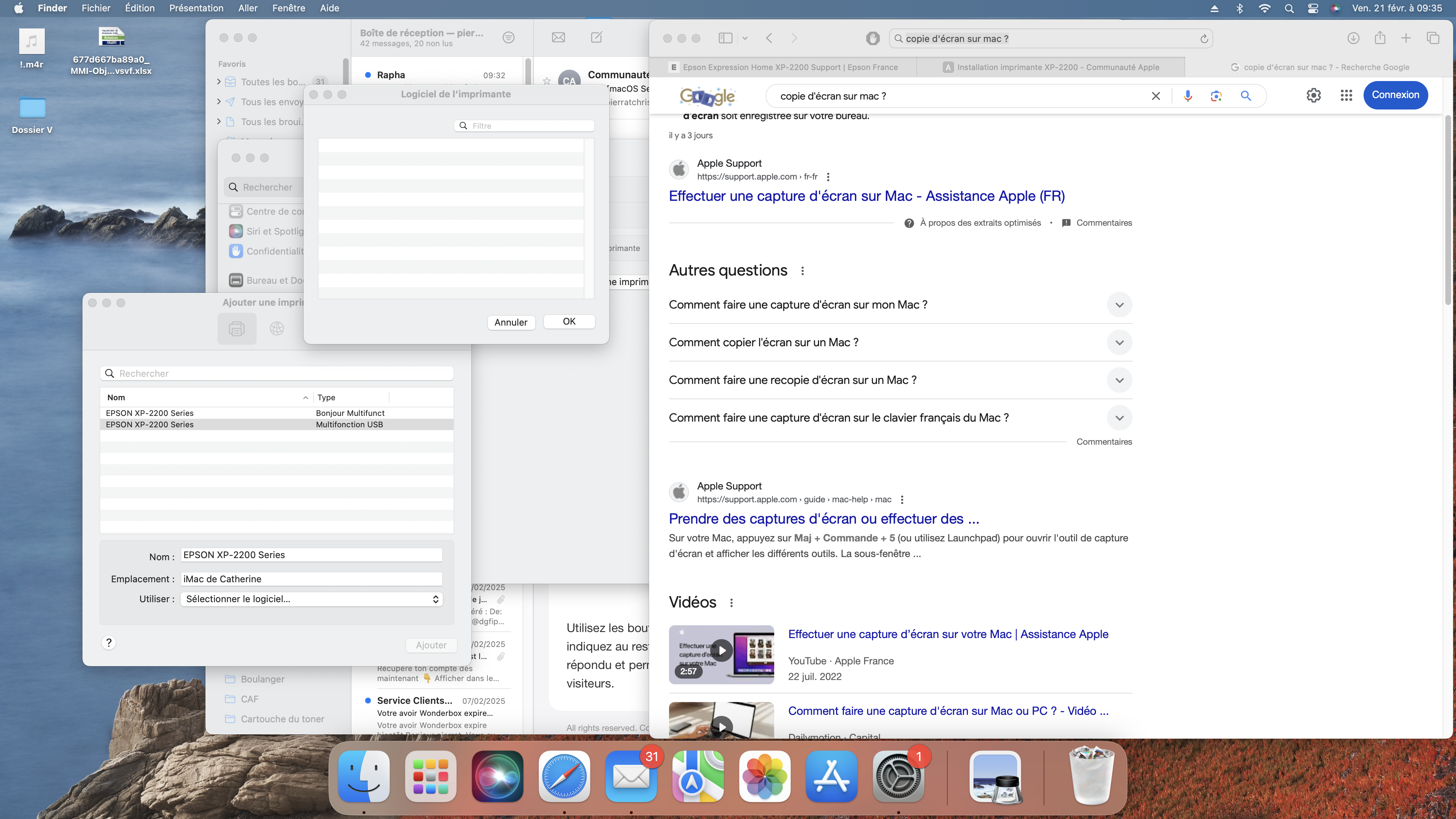Click Safari share icon
Viewport: 1456px width, 819px height.
coord(1380,38)
